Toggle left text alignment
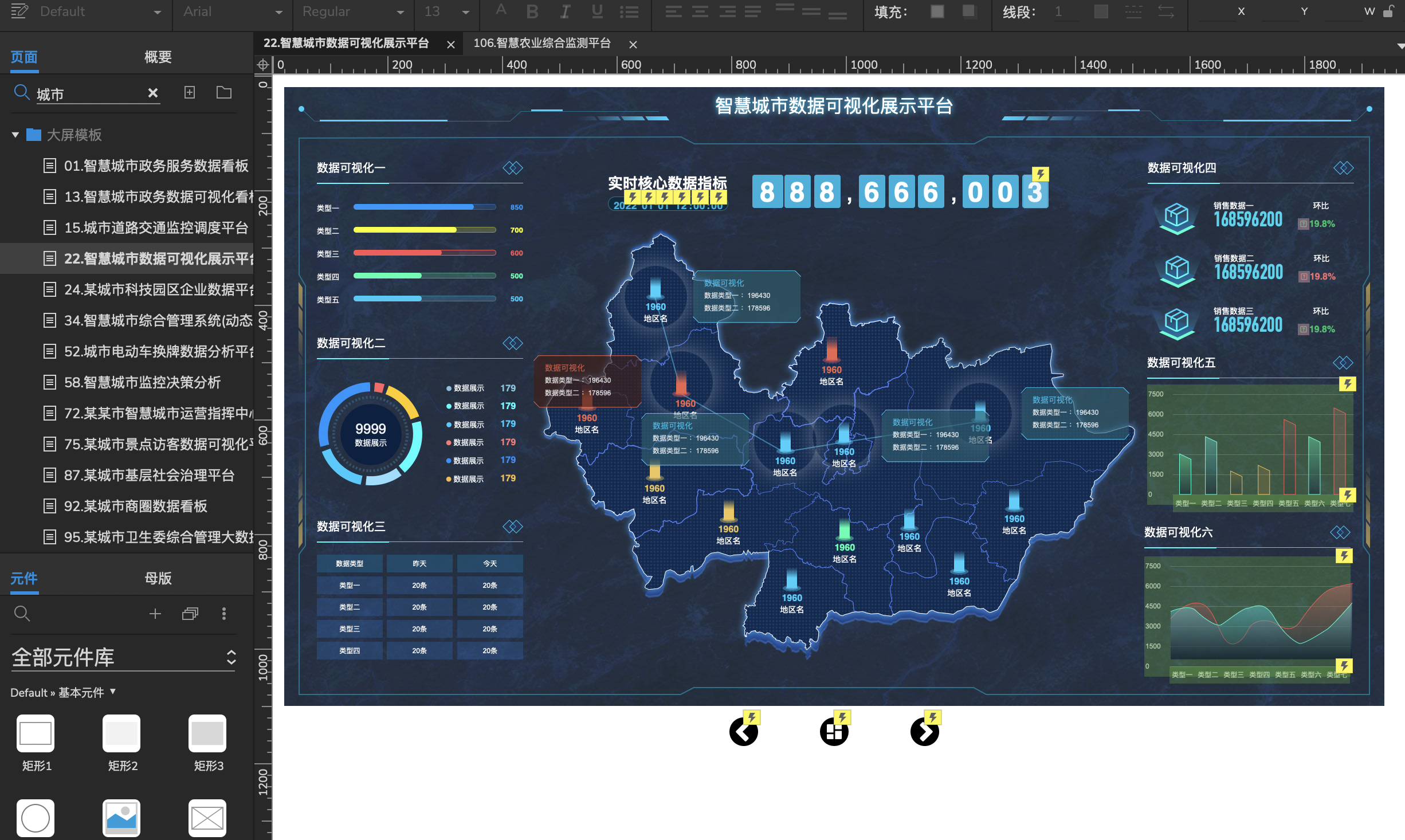Image resolution: width=1405 pixels, height=840 pixels. 674,11
